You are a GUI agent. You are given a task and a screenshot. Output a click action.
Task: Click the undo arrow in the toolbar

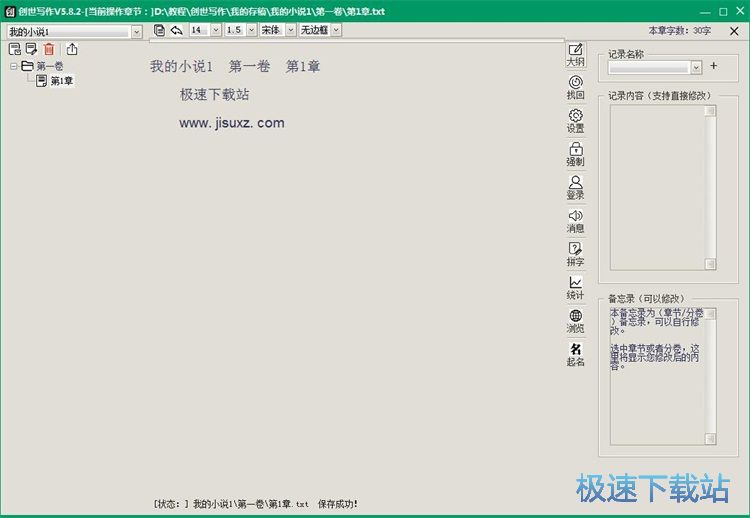(176, 30)
